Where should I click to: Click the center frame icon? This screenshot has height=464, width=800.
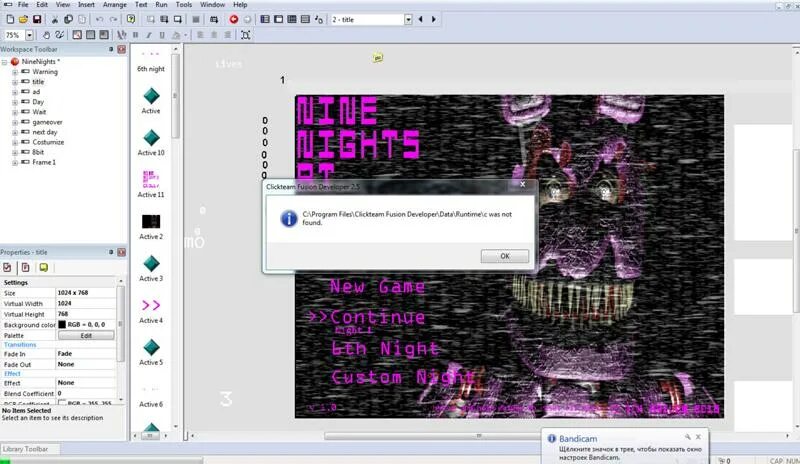245,35
